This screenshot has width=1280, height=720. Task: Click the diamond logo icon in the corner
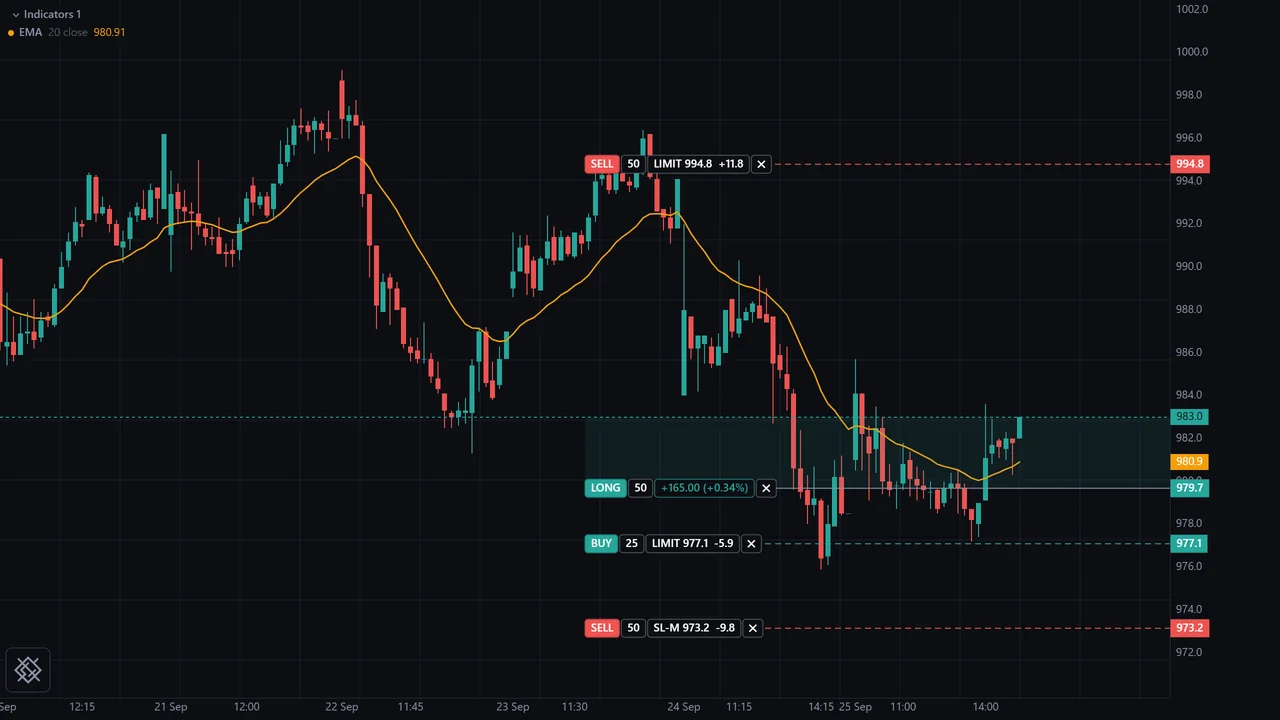click(28, 670)
